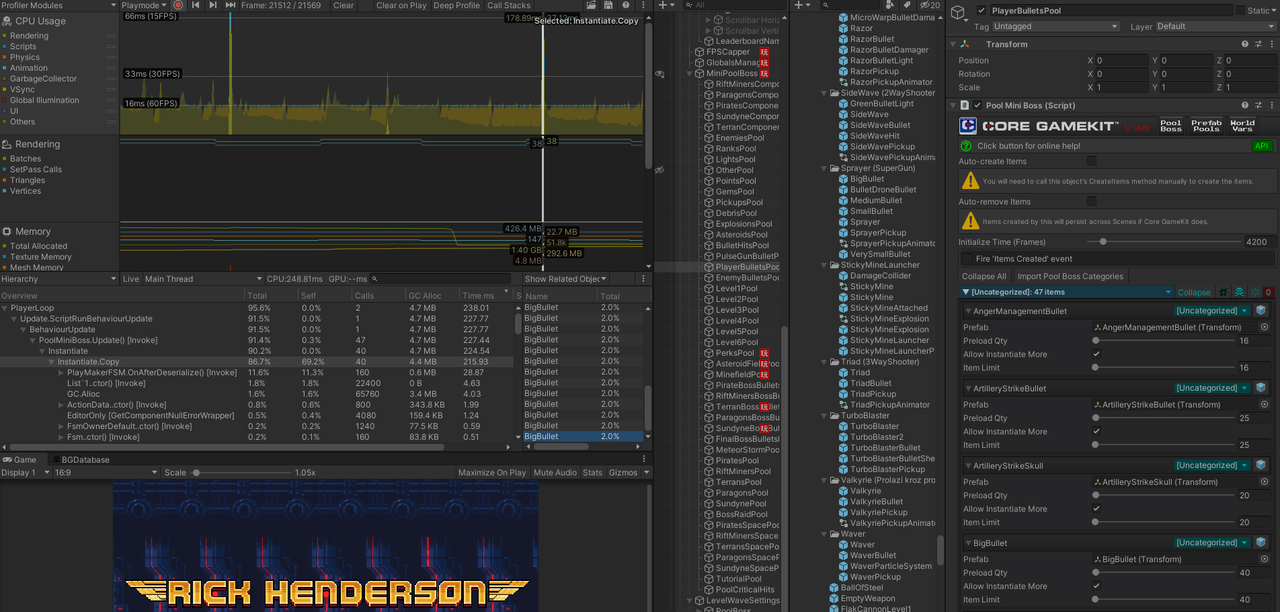Toggle ArtilleryStrikeSkull Allow Instantiate More

(x=1097, y=509)
